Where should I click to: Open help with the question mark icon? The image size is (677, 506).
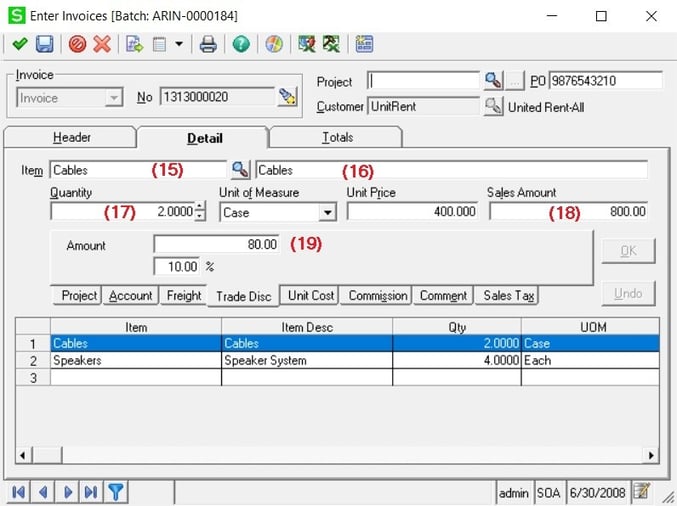[240, 44]
